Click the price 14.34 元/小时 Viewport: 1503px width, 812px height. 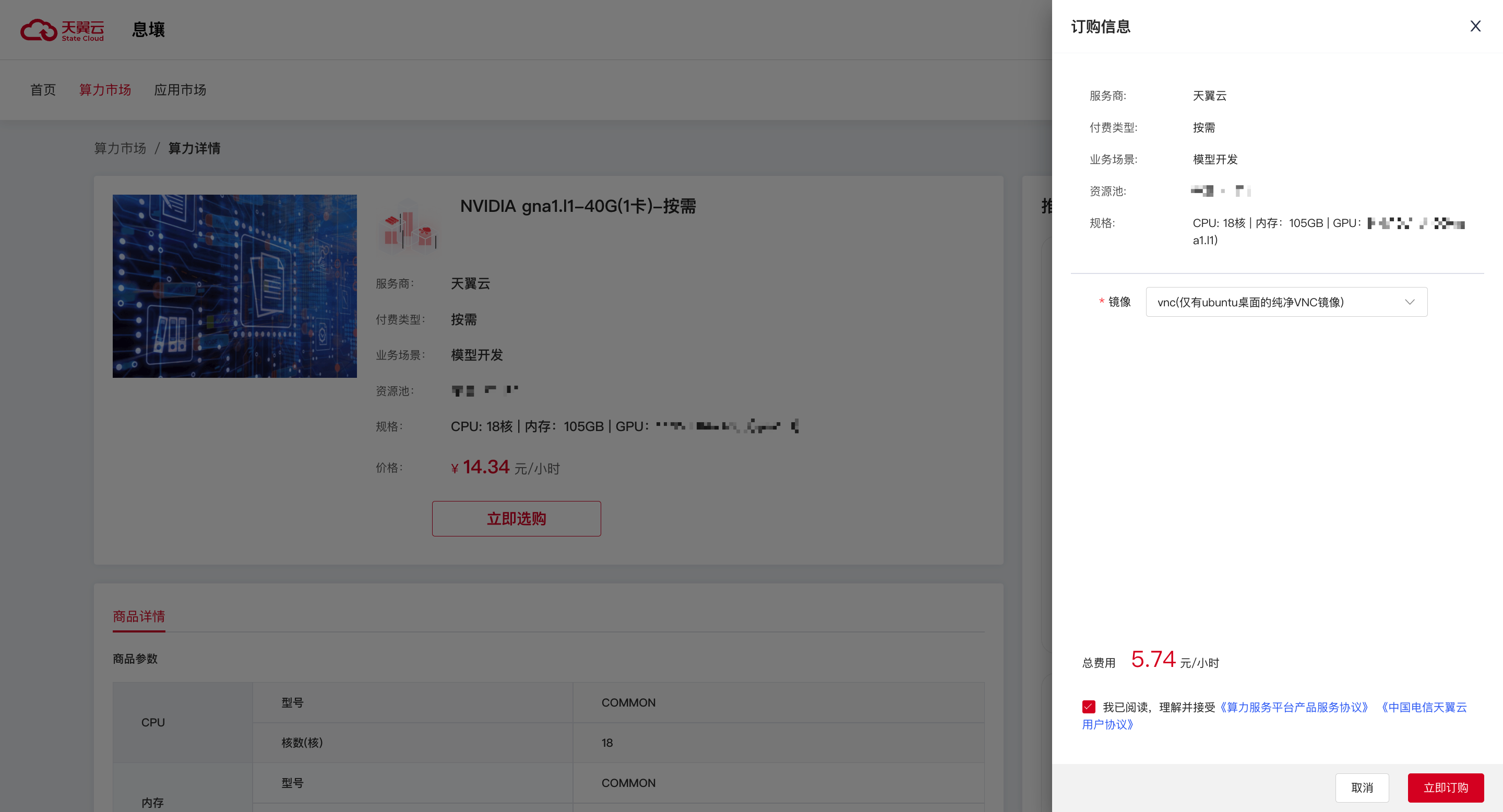pyautogui.click(x=505, y=467)
